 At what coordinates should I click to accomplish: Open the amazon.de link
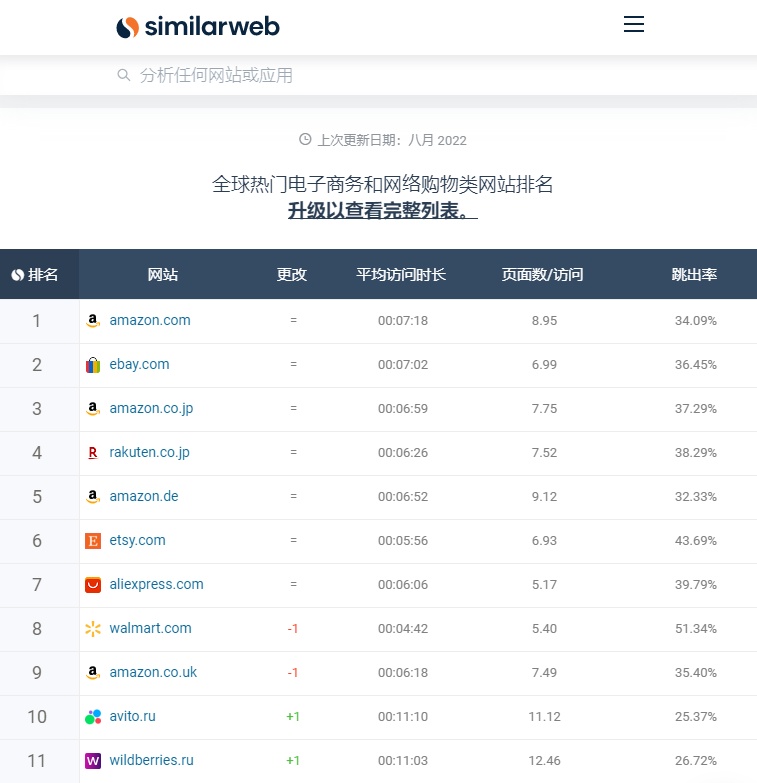pyautogui.click(x=144, y=496)
